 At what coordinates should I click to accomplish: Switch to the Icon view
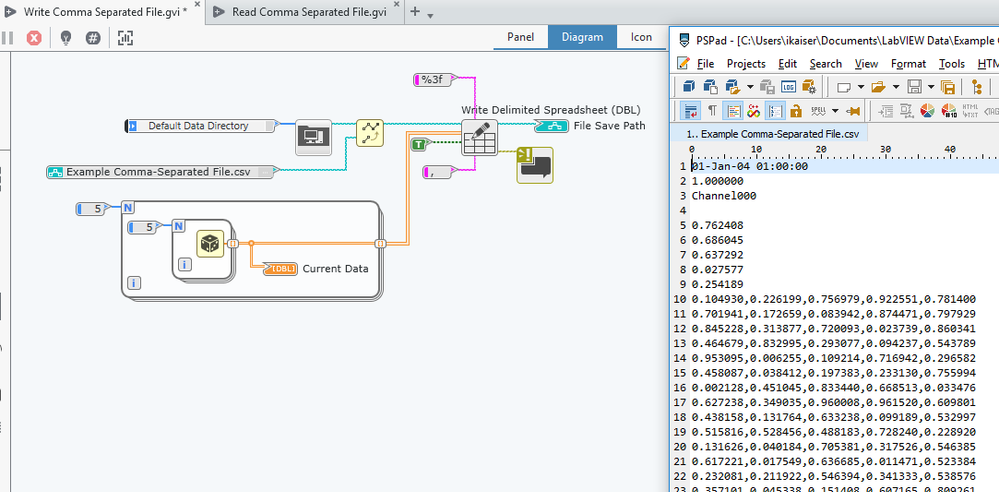pyautogui.click(x=641, y=37)
